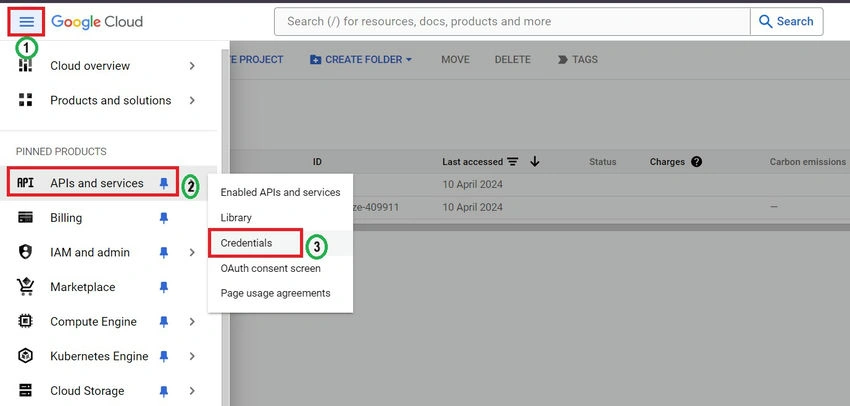Select Library from the submenu
This screenshot has width=850, height=406.
point(280,217)
